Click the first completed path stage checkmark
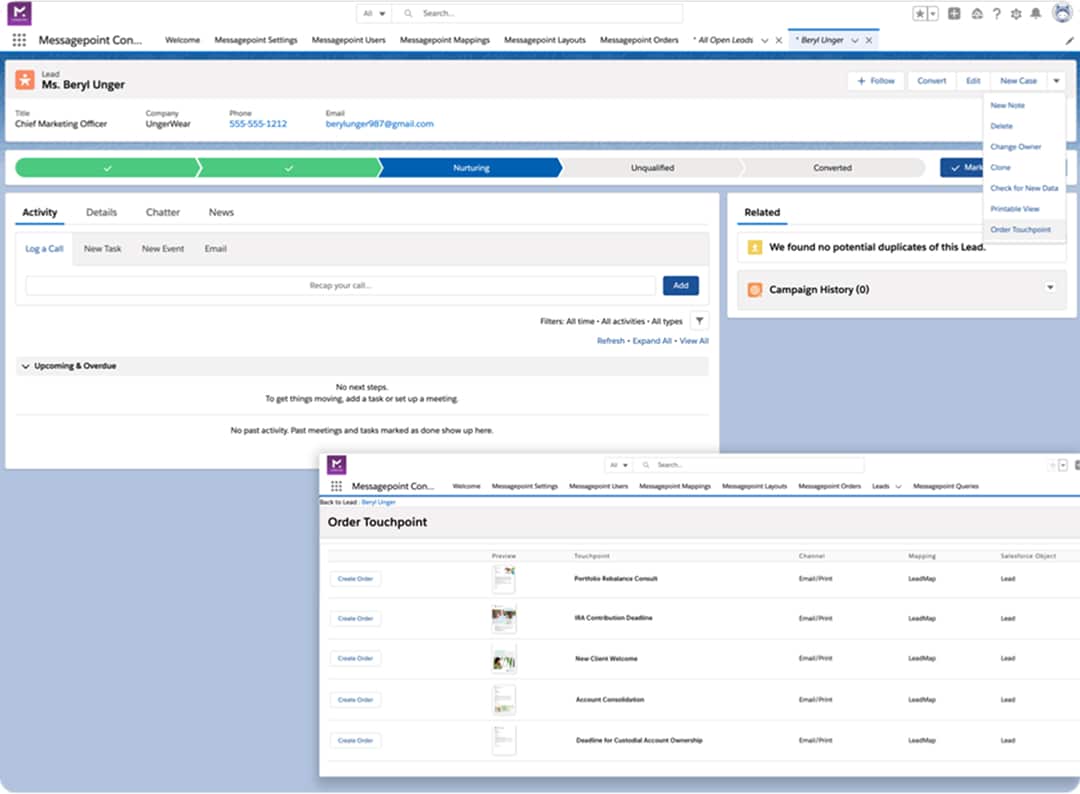 click(x=107, y=167)
